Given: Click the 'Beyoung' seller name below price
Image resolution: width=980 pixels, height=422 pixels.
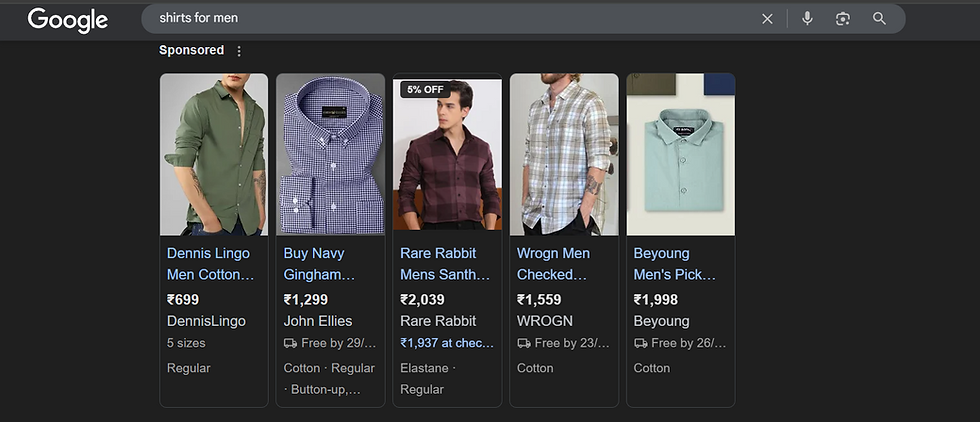Looking at the screenshot, I should pos(662,321).
